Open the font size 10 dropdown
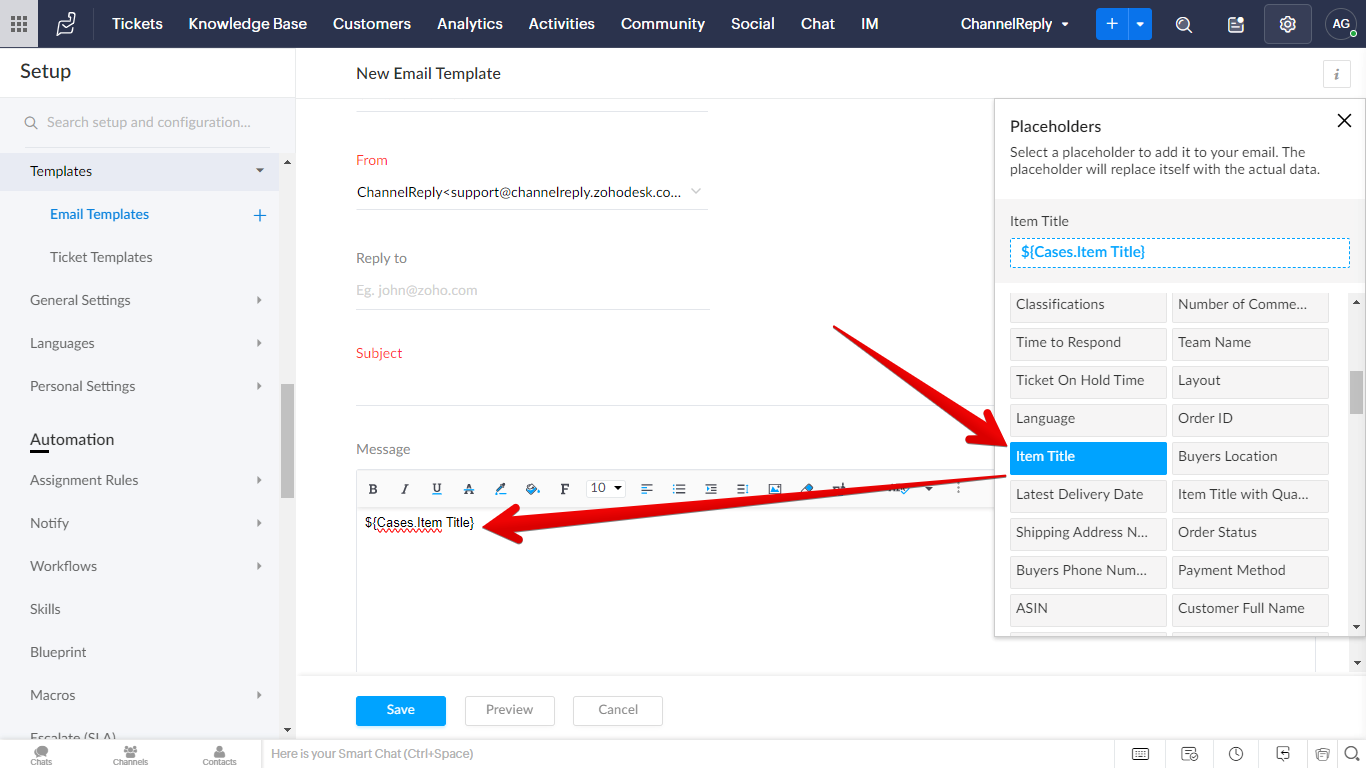This screenshot has width=1366, height=768. (606, 488)
